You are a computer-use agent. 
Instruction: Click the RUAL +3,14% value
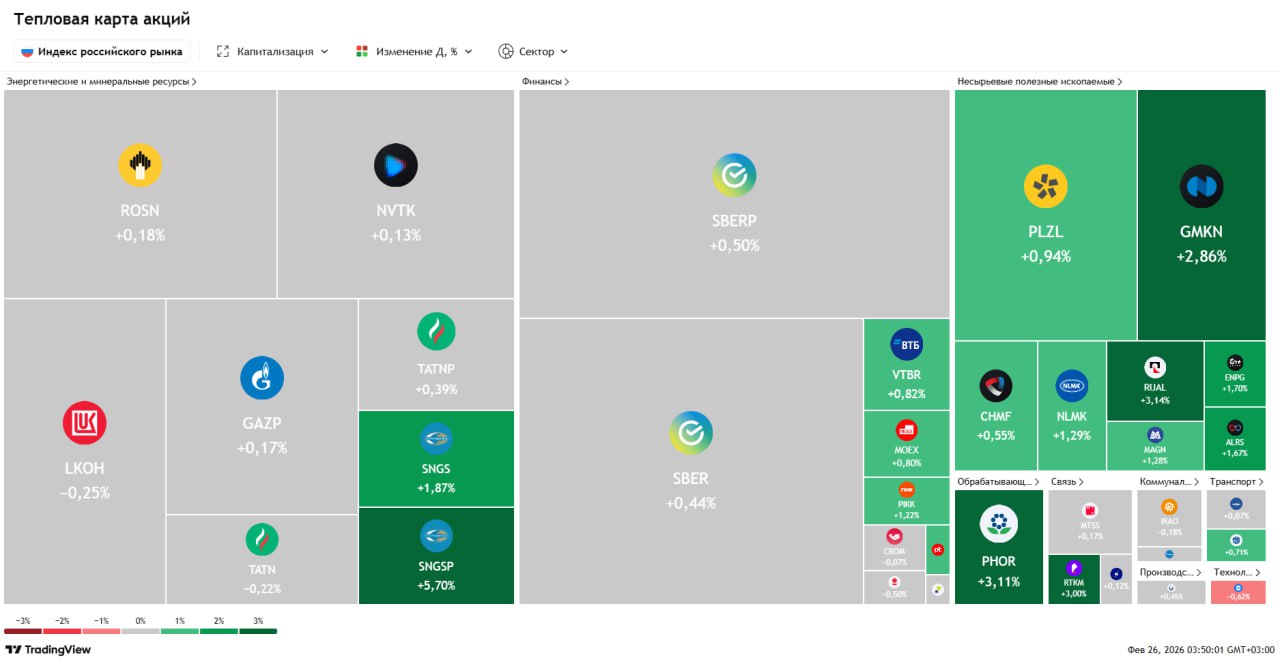click(x=1155, y=400)
